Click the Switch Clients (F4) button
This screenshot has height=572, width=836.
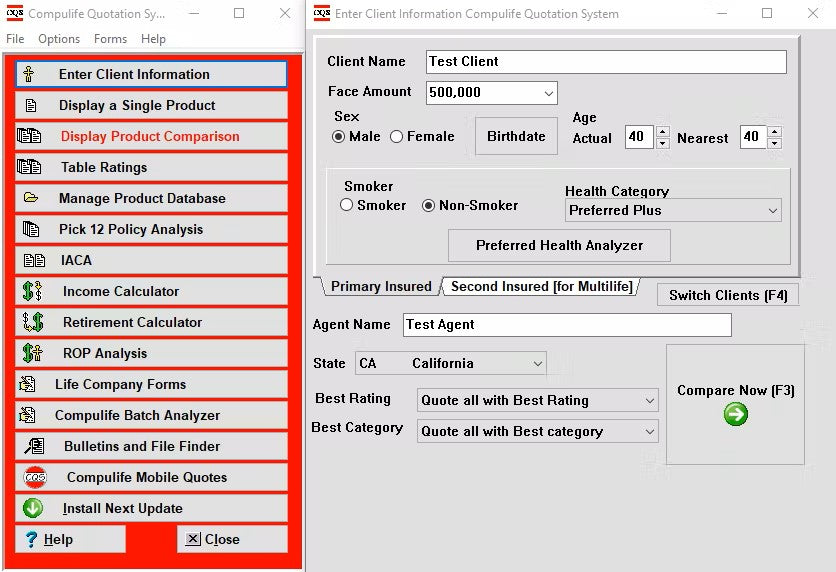[x=727, y=295]
